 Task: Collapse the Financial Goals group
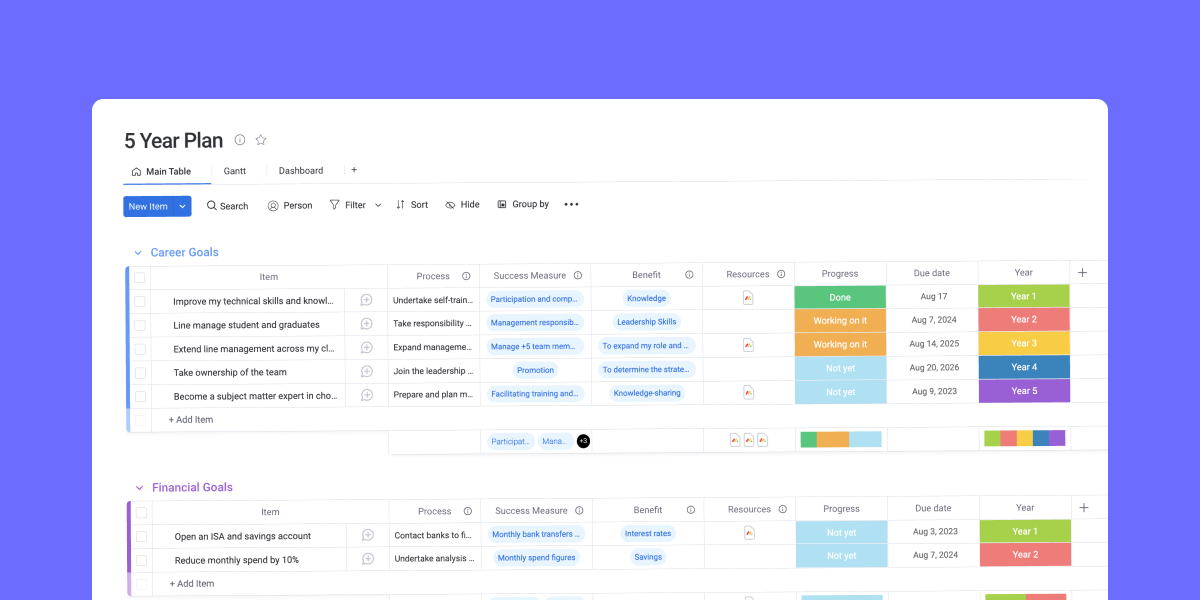(138, 487)
